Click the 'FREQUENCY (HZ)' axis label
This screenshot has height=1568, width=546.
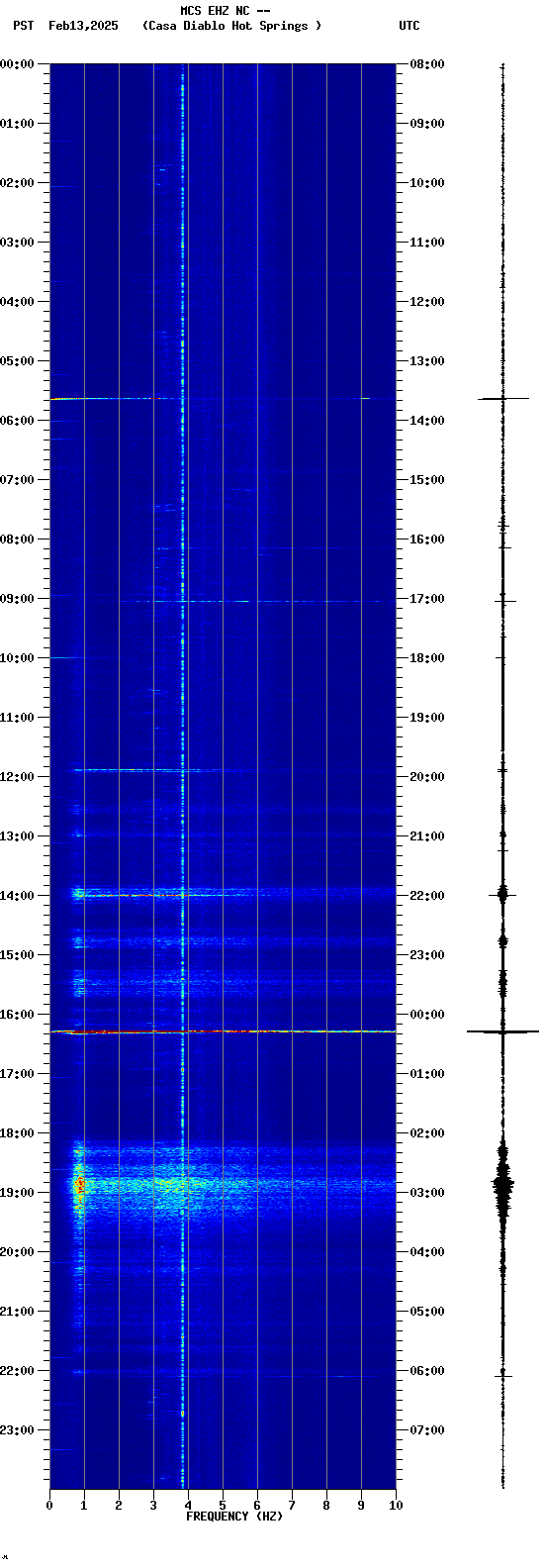(234, 1517)
